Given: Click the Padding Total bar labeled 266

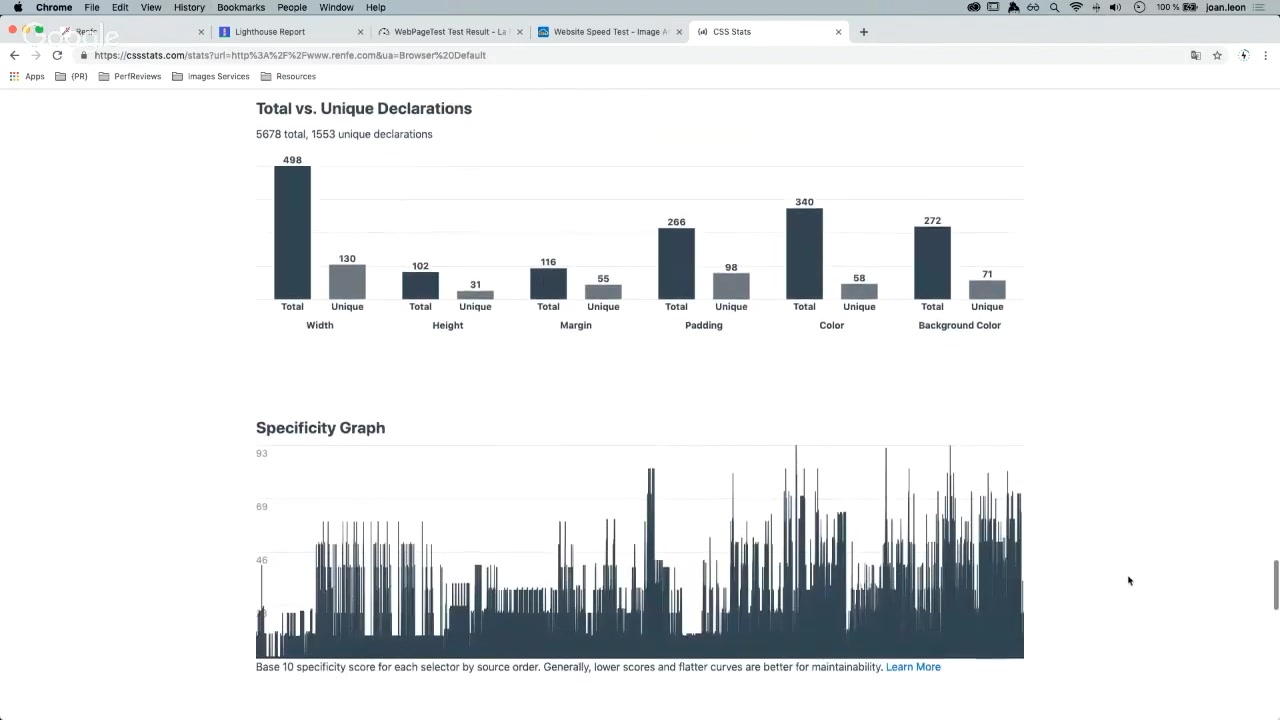Looking at the screenshot, I should click(676, 264).
